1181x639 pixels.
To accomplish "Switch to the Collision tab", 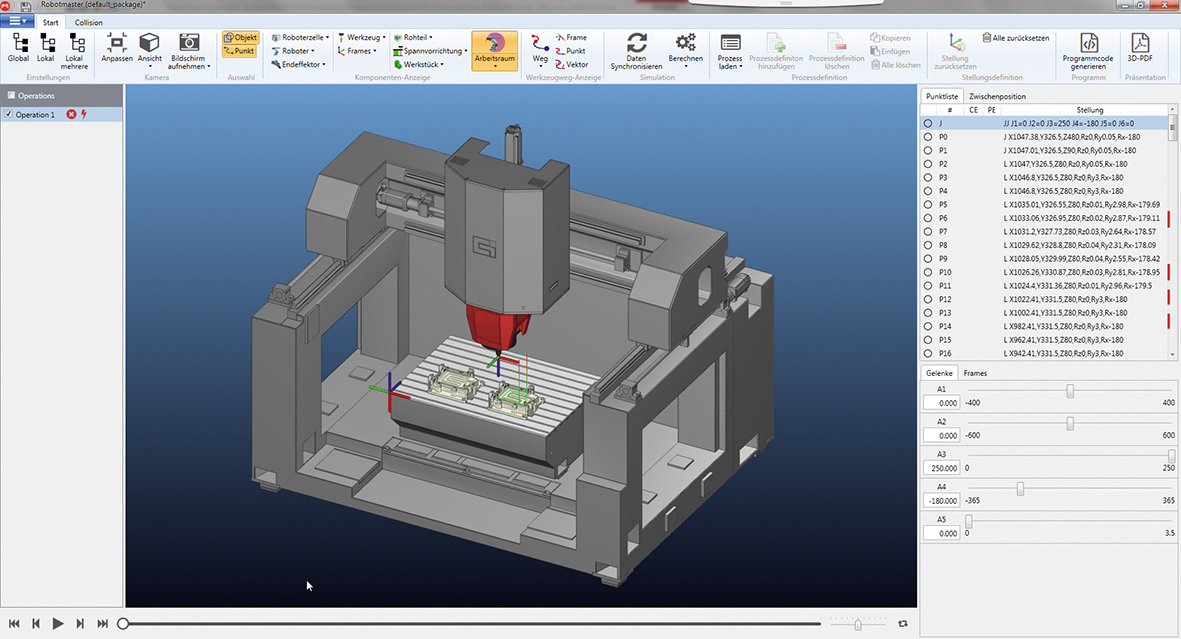I will point(87,21).
